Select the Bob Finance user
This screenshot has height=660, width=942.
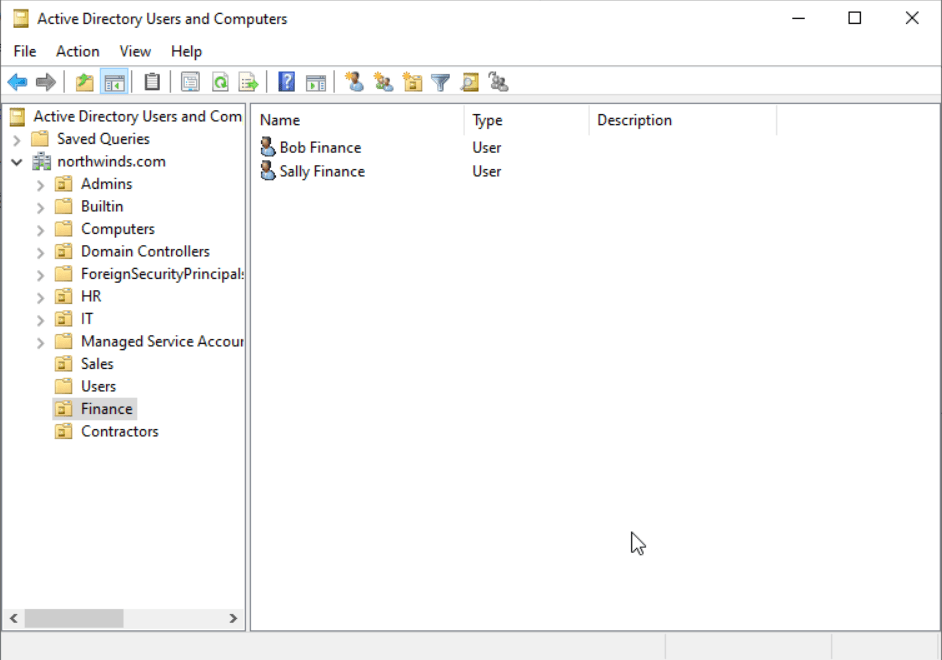pyautogui.click(x=320, y=147)
